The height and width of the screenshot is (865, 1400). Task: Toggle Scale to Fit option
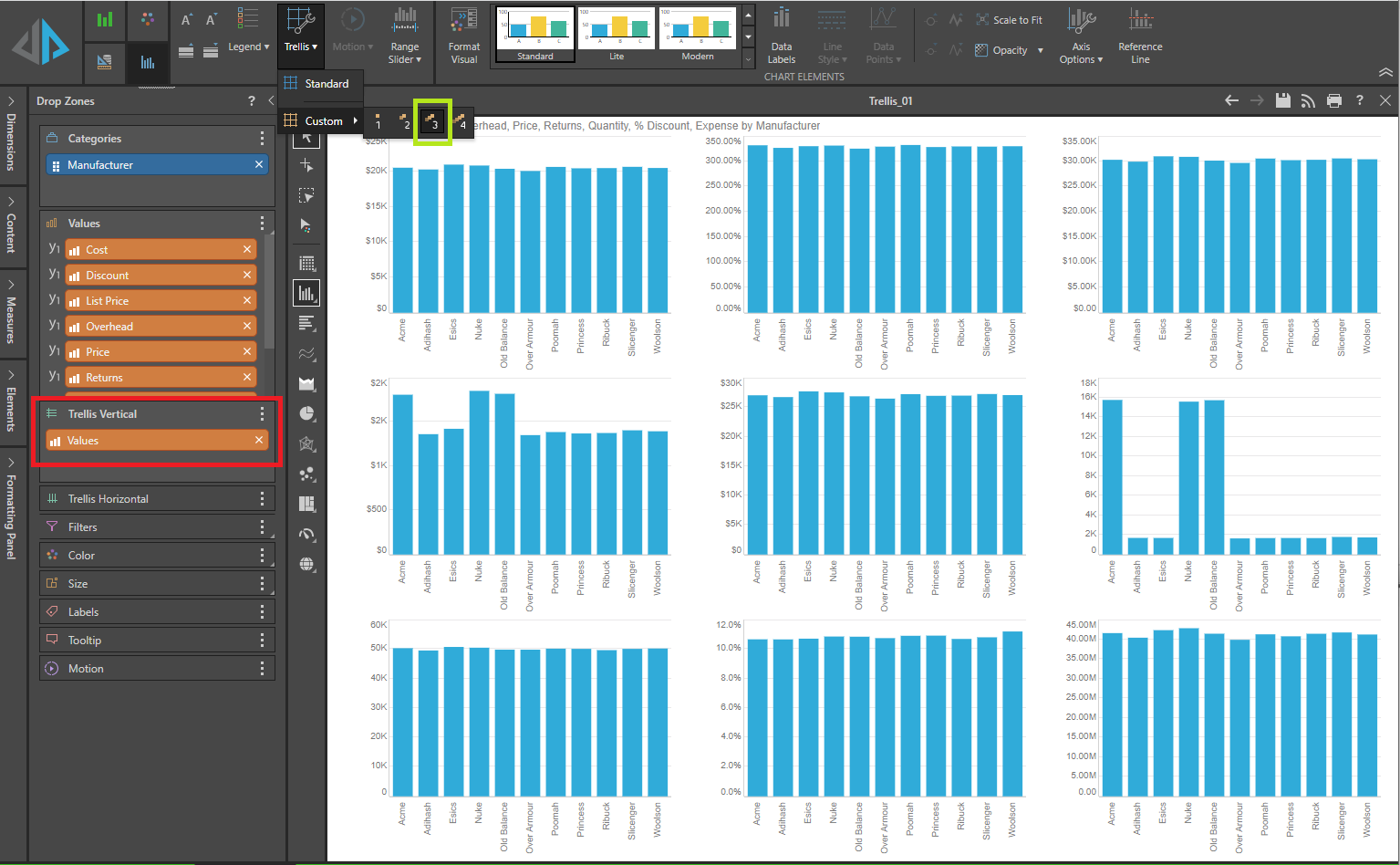tap(1009, 19)
